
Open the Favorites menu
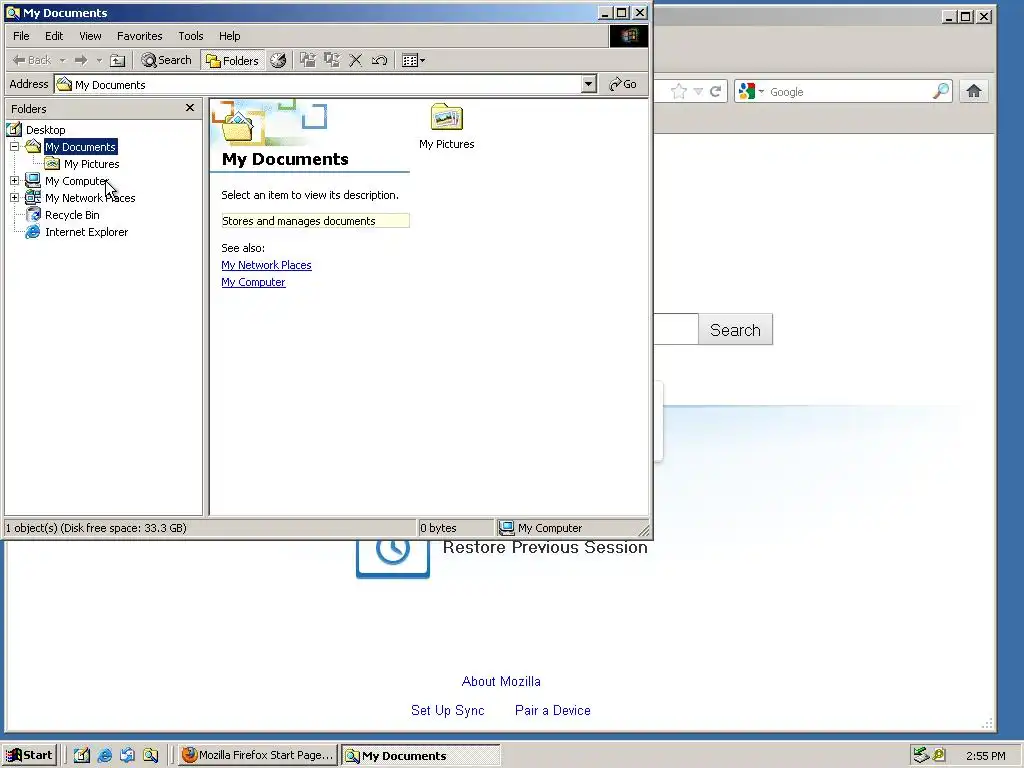pos(139,36)
